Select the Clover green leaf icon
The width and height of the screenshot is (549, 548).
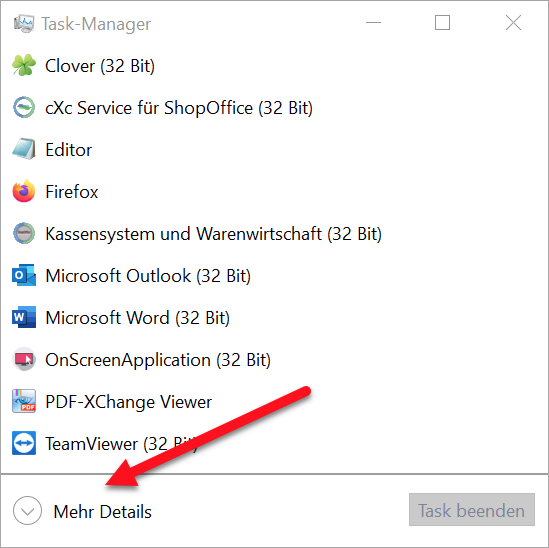(x=24, y=65)
